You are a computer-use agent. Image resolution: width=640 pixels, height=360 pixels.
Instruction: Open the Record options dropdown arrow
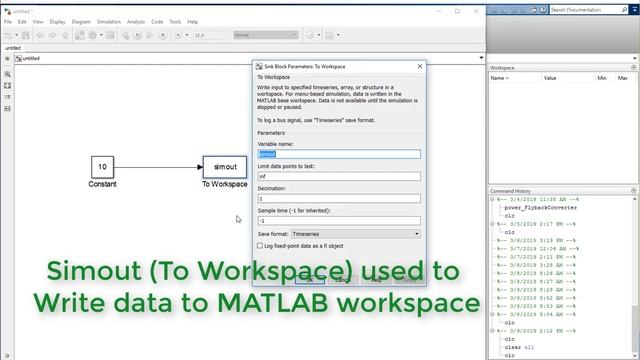click(x=187, y=36)
